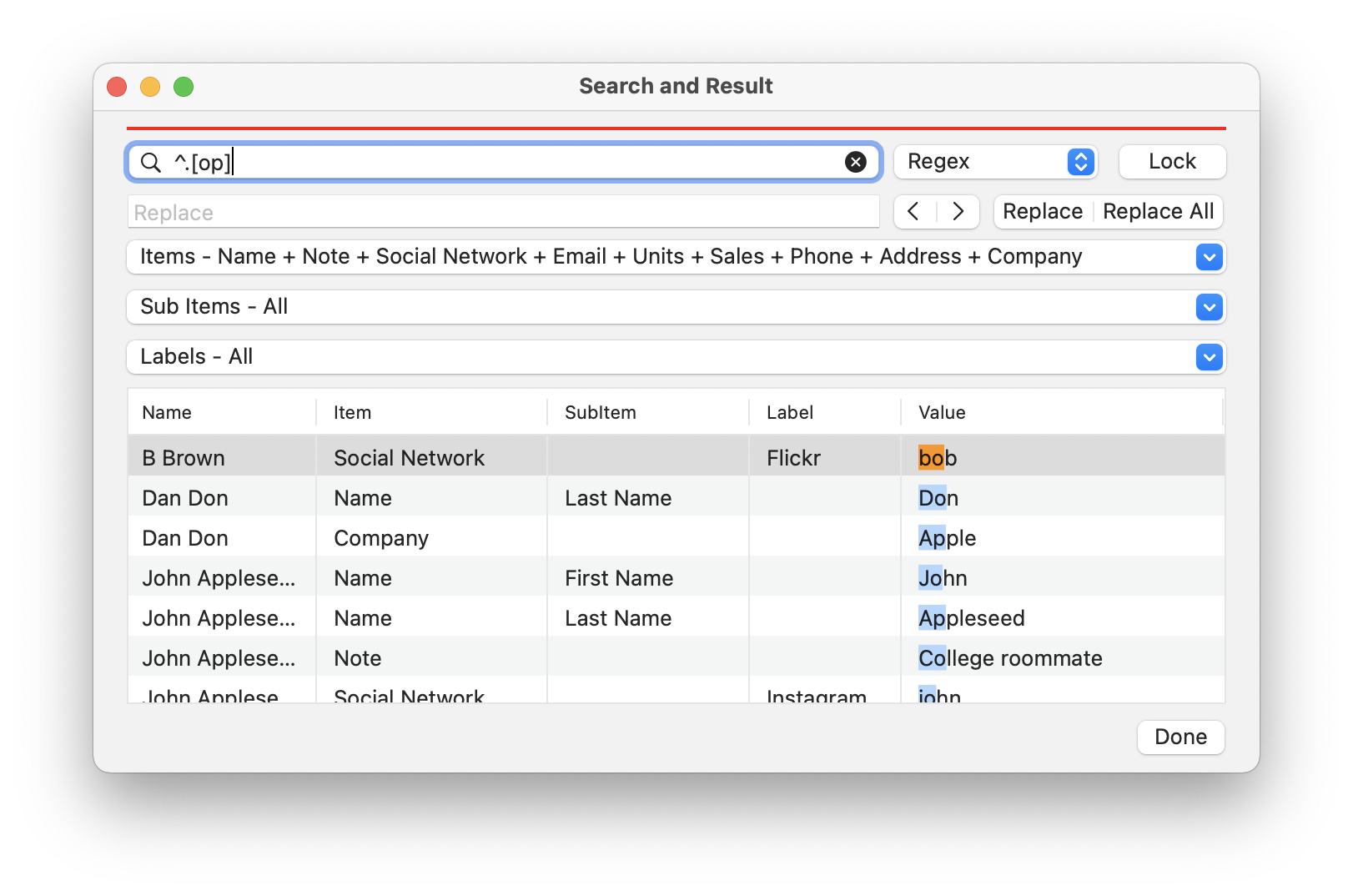Image resolution: width=1353 pixels, height=896 pixels.
Task: Click the Done button
Action: pos(1179,737)
